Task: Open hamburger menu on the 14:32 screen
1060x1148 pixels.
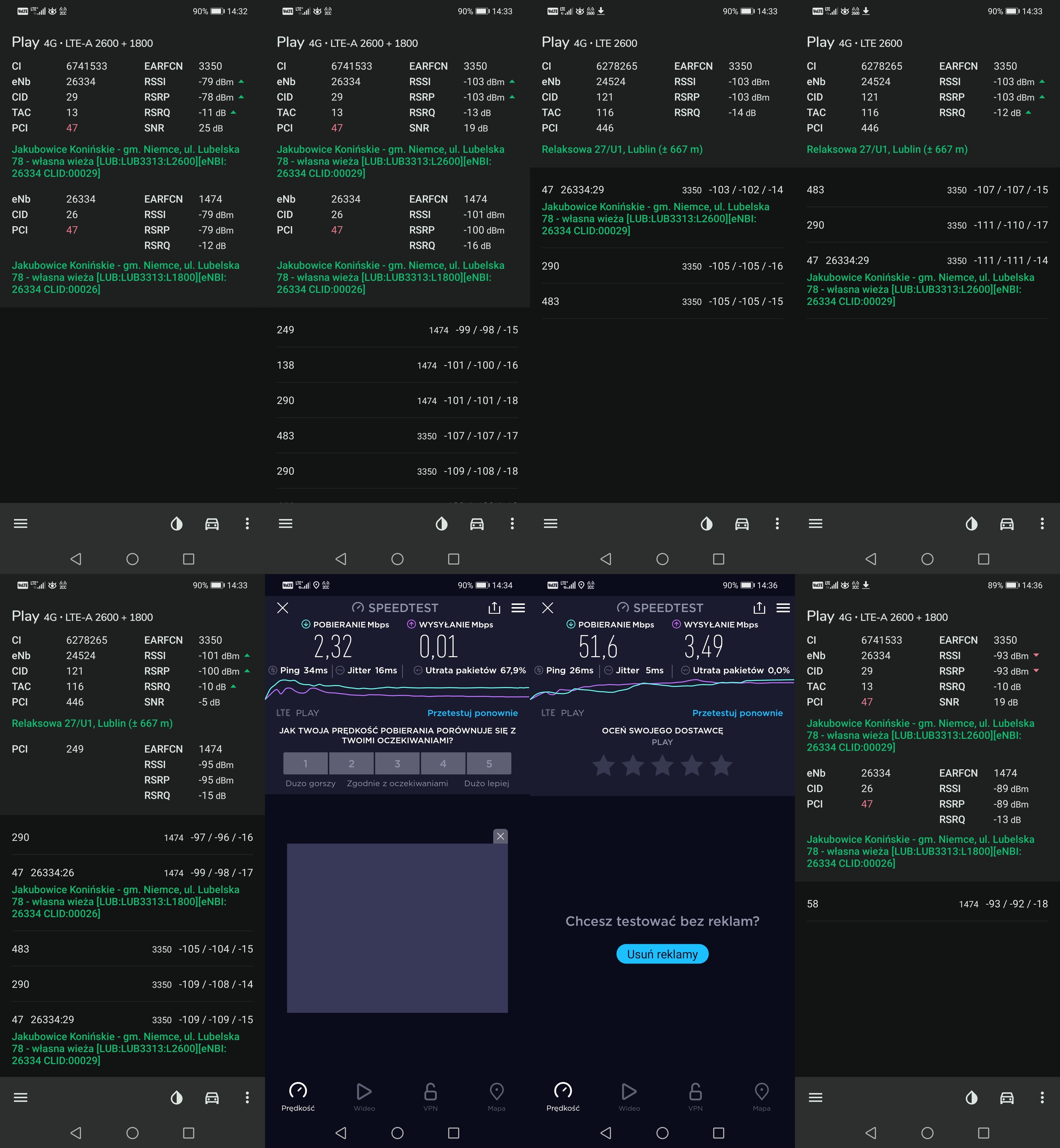Action: [21, 523]
